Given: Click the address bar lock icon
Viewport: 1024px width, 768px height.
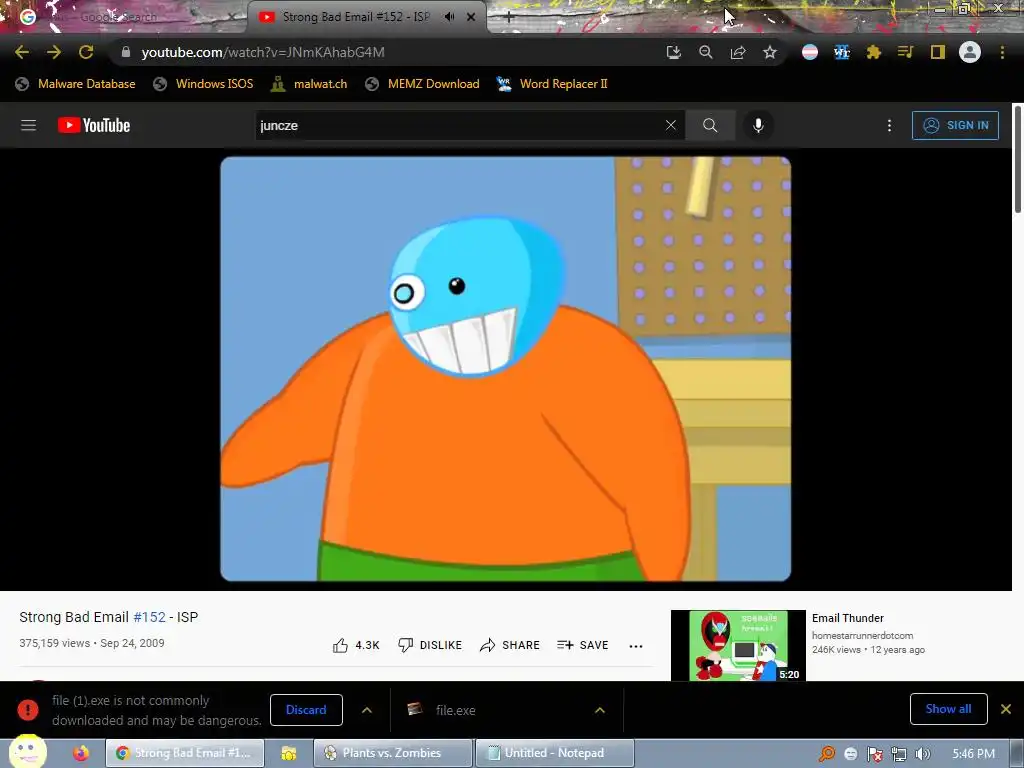Looking at the screenshot, I should click(x=126, y=52).
